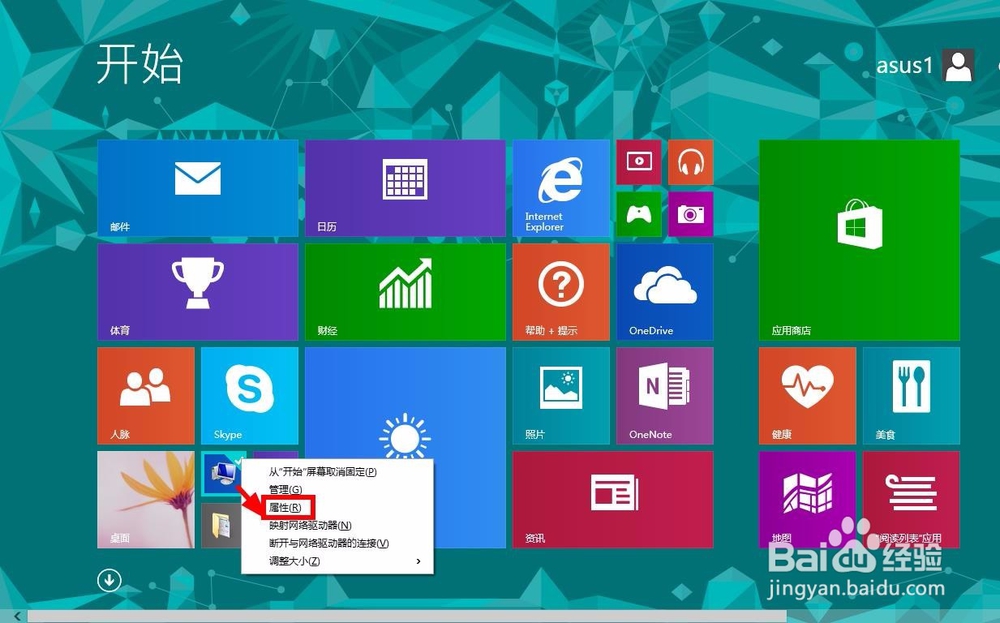Open the Sports (体育) trophy tile
Viewport: 1000px width, 623px height.
198,291
